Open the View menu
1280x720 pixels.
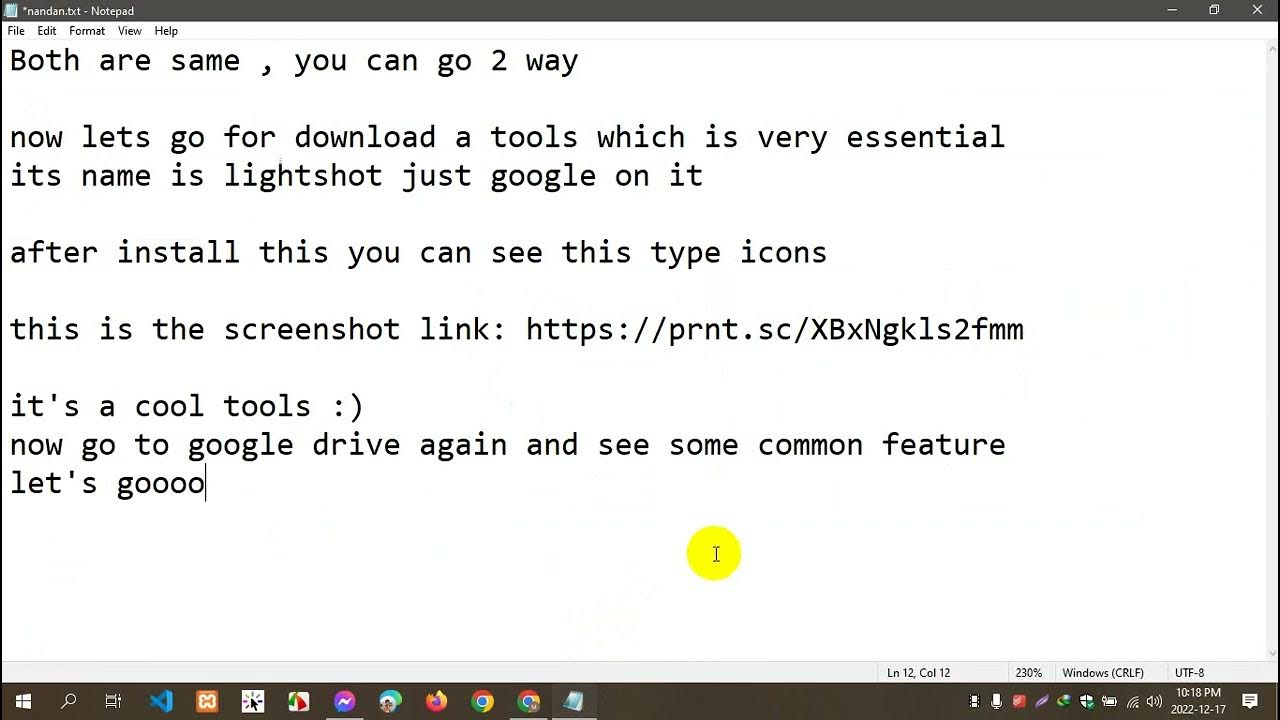coord(130,31)
